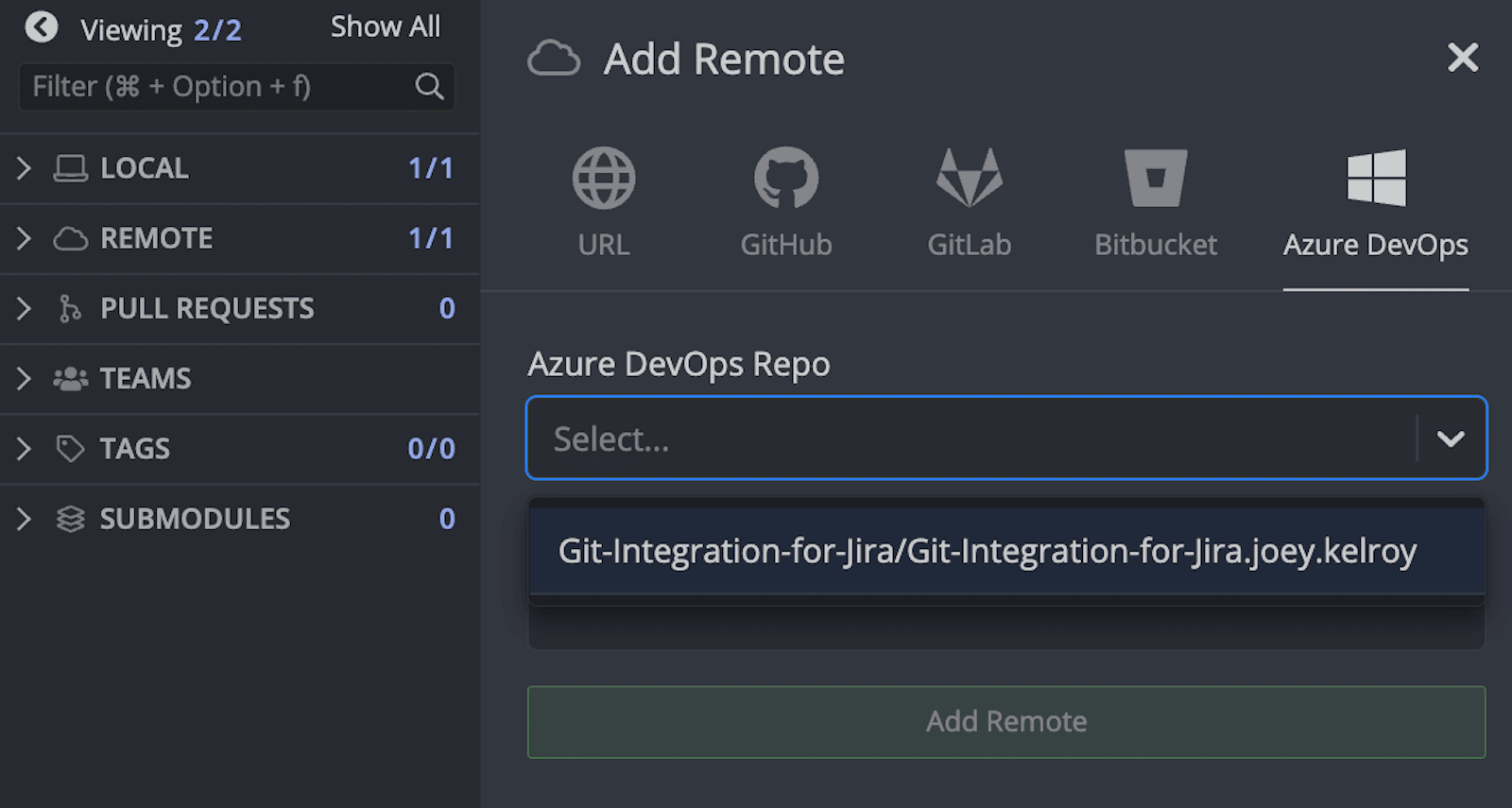Switch to the GitLab tab label
Viewport: 1512px width, 808px height.
(969, 245)
